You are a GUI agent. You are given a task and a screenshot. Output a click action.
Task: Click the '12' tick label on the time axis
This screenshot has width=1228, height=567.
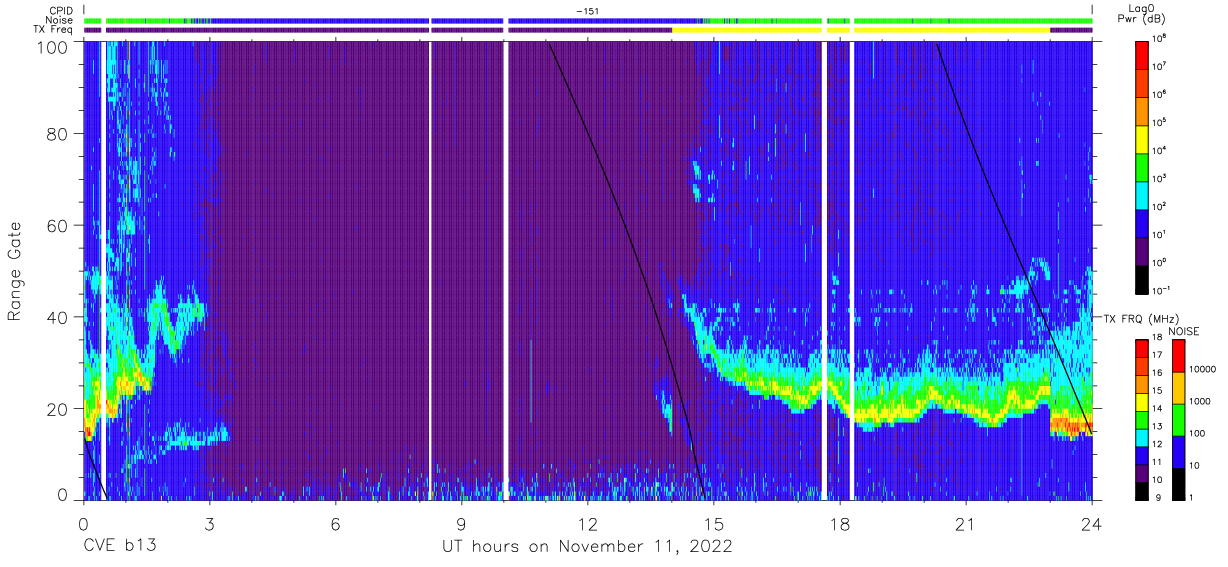[x=587, y=524]
